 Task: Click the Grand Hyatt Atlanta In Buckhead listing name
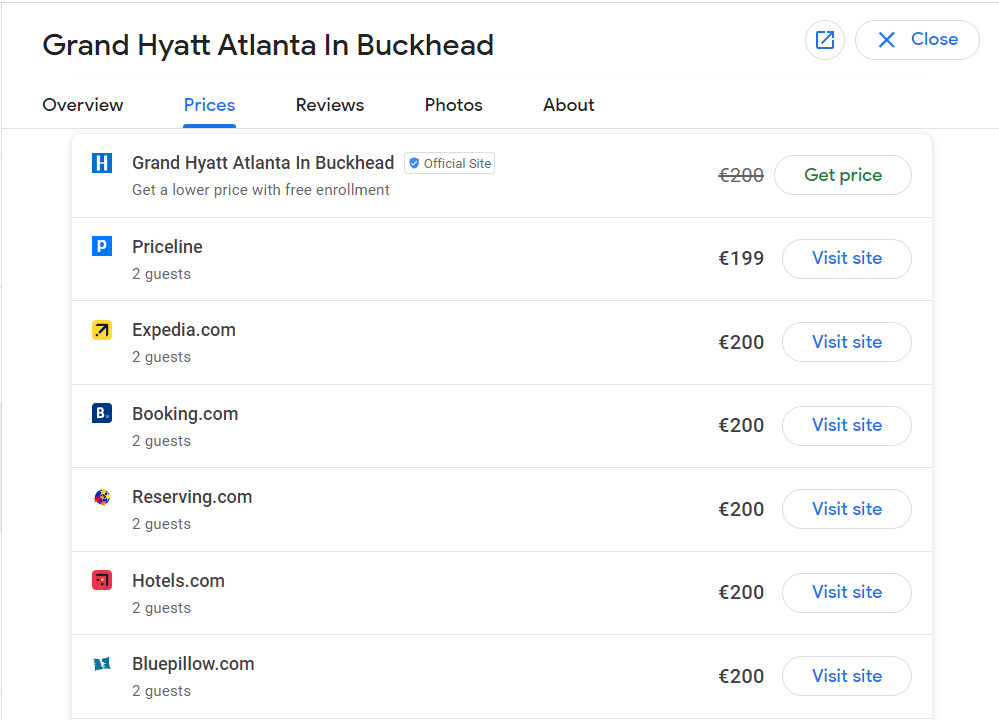pos(263,163)
